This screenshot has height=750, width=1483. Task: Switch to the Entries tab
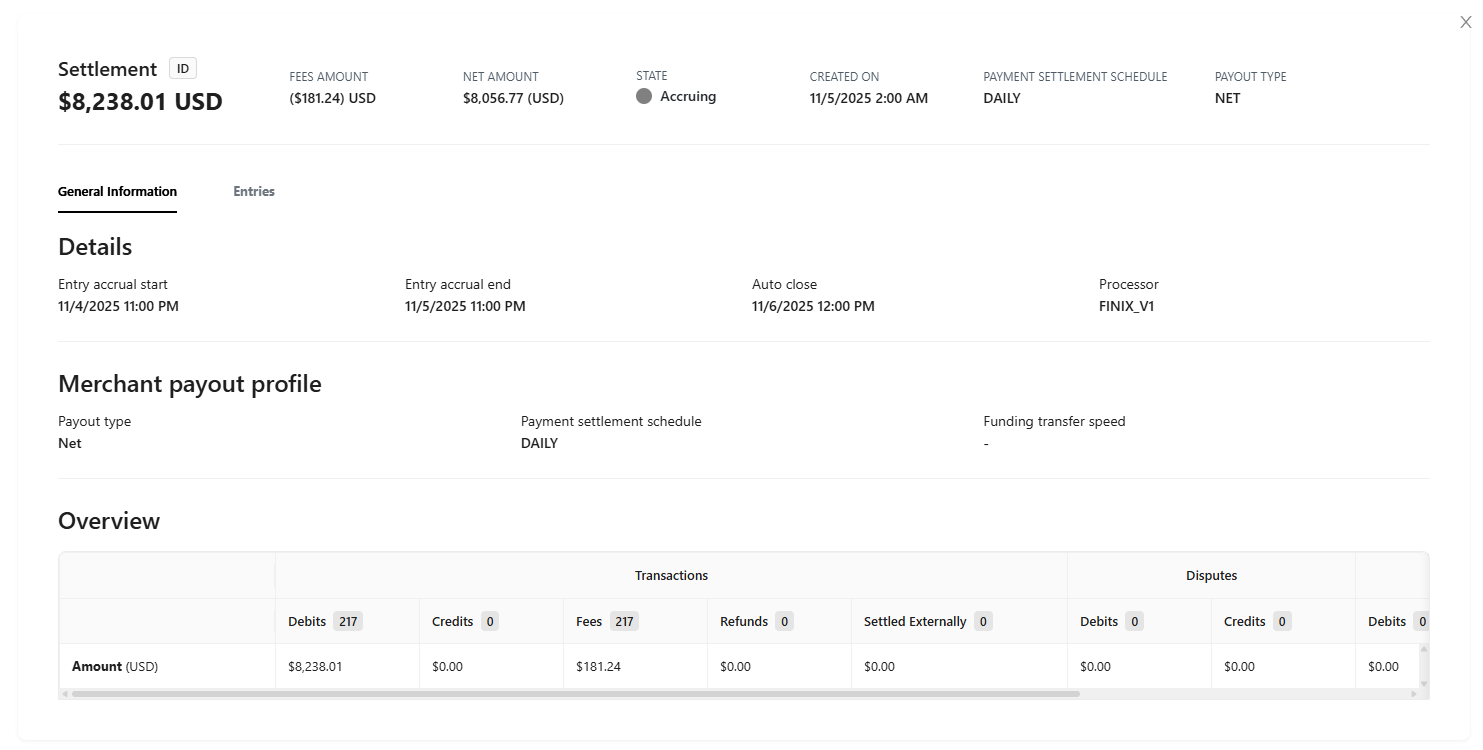(x=253, y=191)
